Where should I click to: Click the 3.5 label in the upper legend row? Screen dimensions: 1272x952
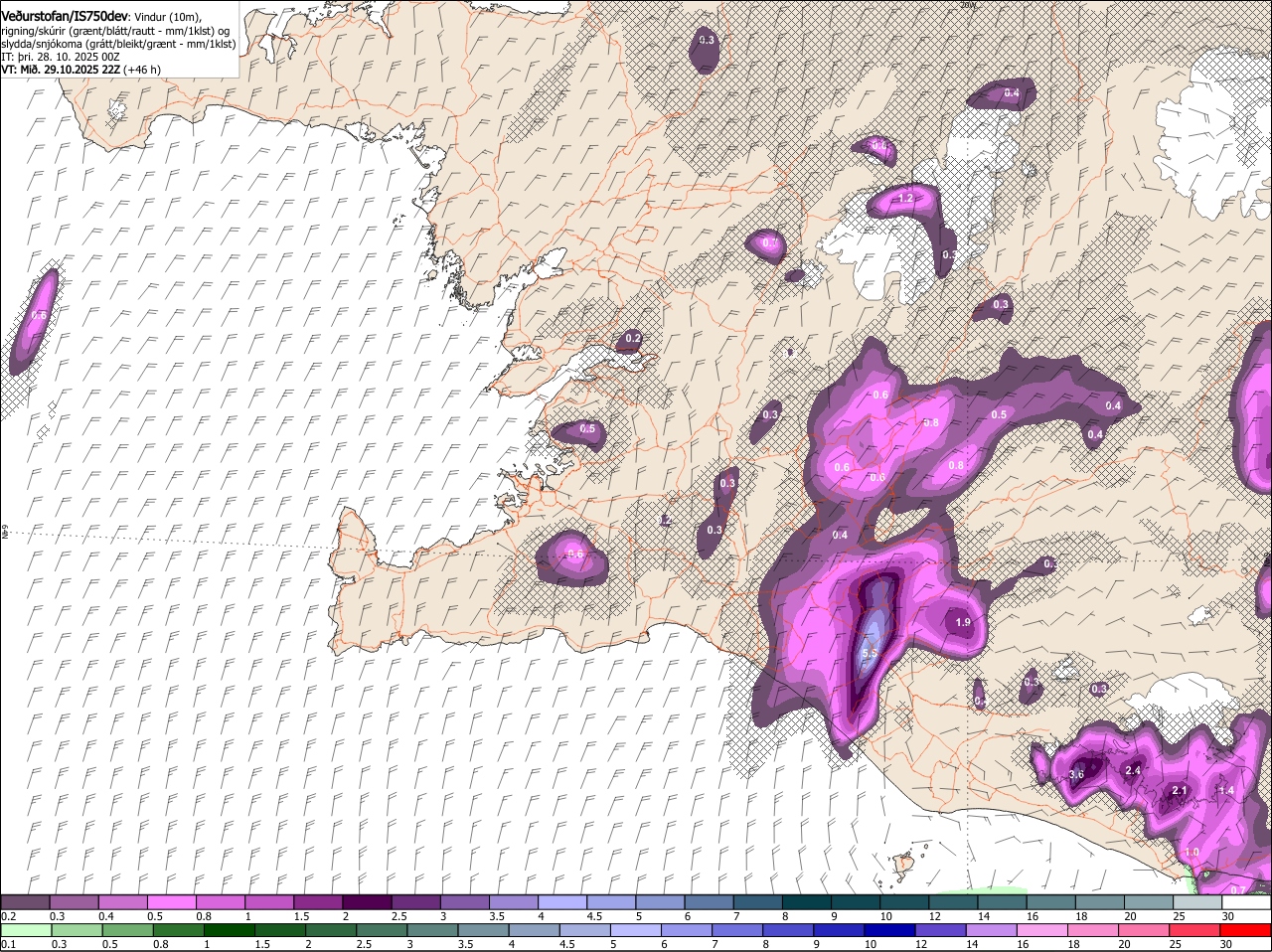click(498, 915)
